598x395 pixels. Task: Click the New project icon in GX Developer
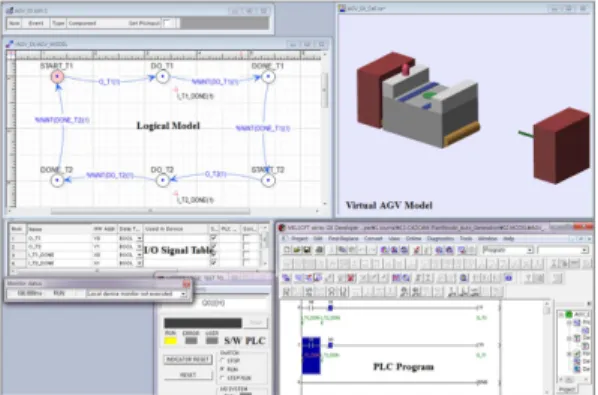tap(287, 250)
